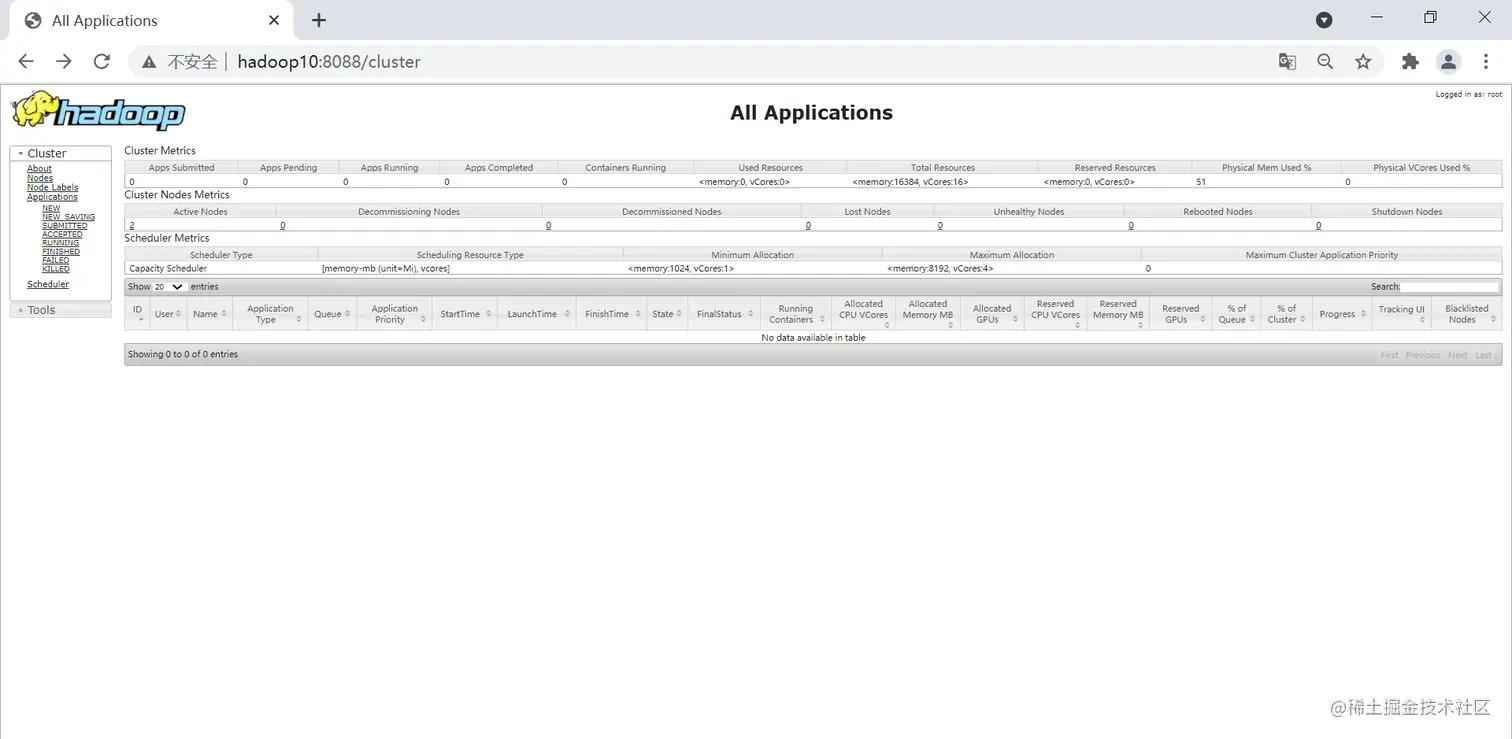Filter applications by NEW state
This screenshot has width=1512, height=739.
click(x=51, y=208)
